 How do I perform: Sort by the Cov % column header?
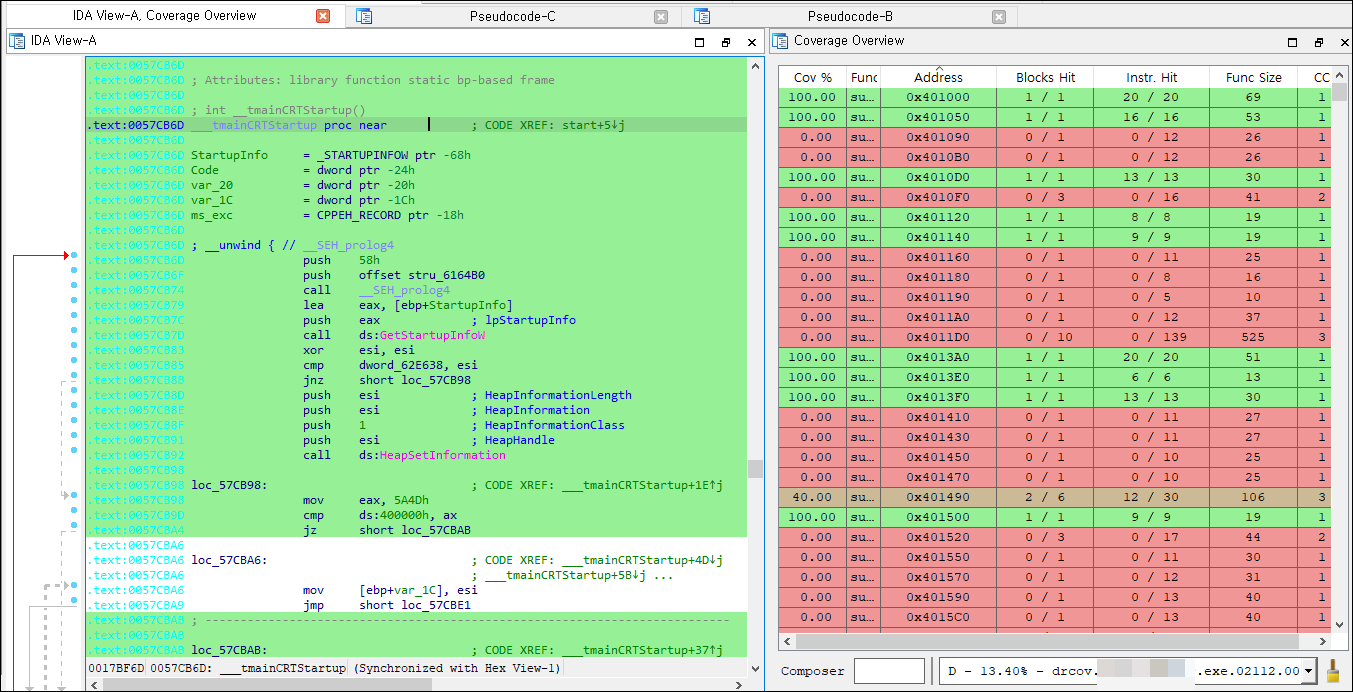pos(812,77)
